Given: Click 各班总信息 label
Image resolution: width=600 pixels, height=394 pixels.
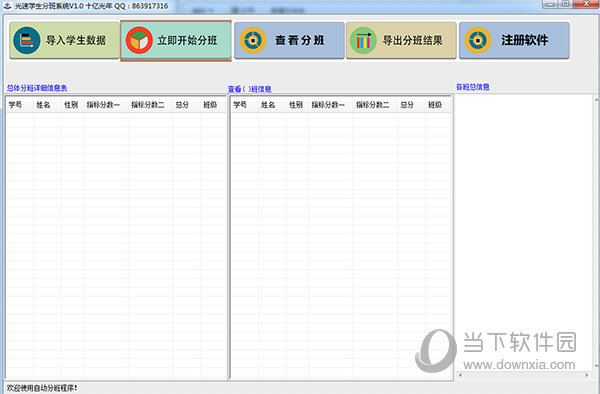Looking at the screenshot, I should pyautogui.click(x=473, y=87).
